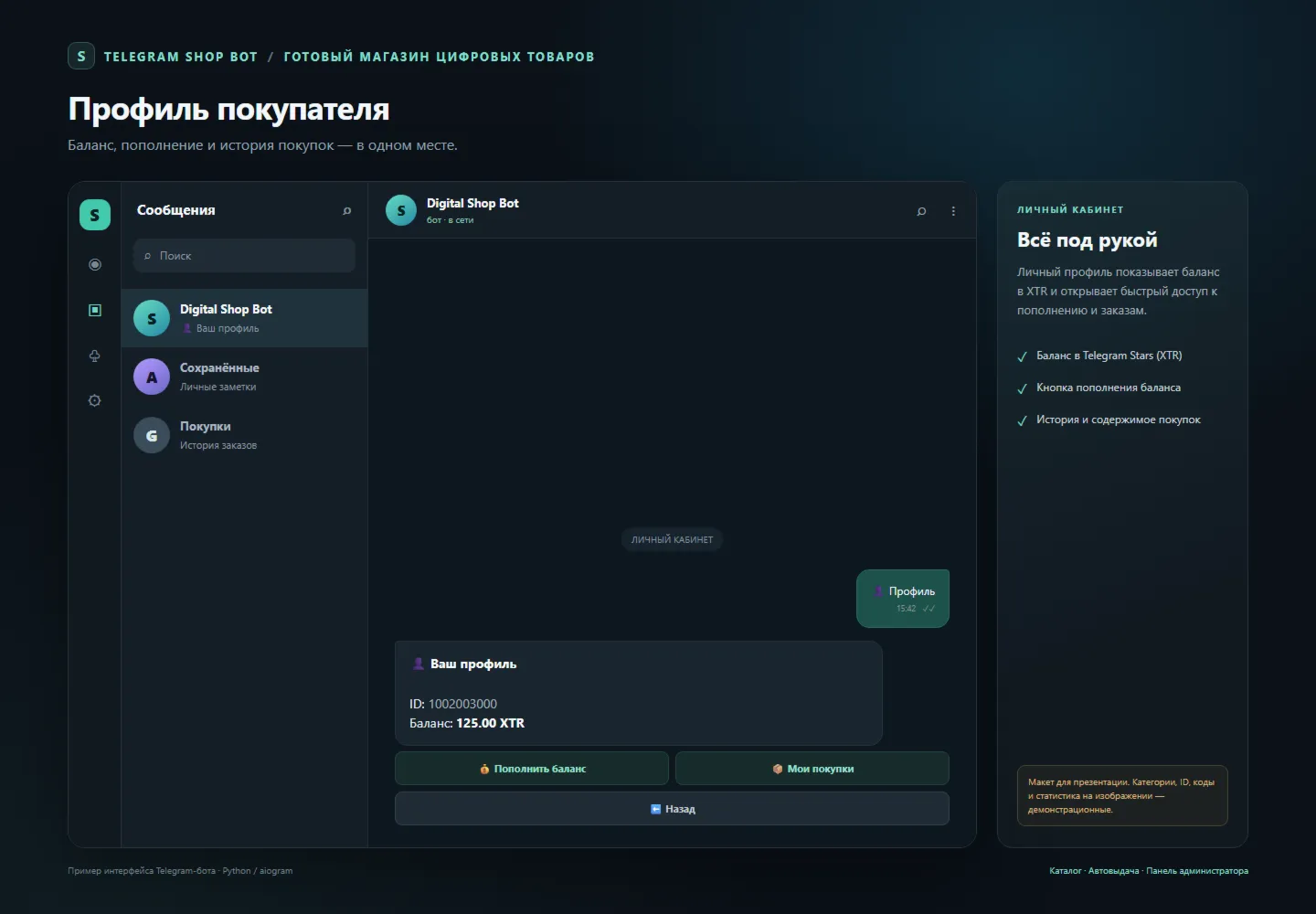This screenshot has height=914, width=1316.
Task: Click the Всё под рукой heading
Action: coord(1088,239)
